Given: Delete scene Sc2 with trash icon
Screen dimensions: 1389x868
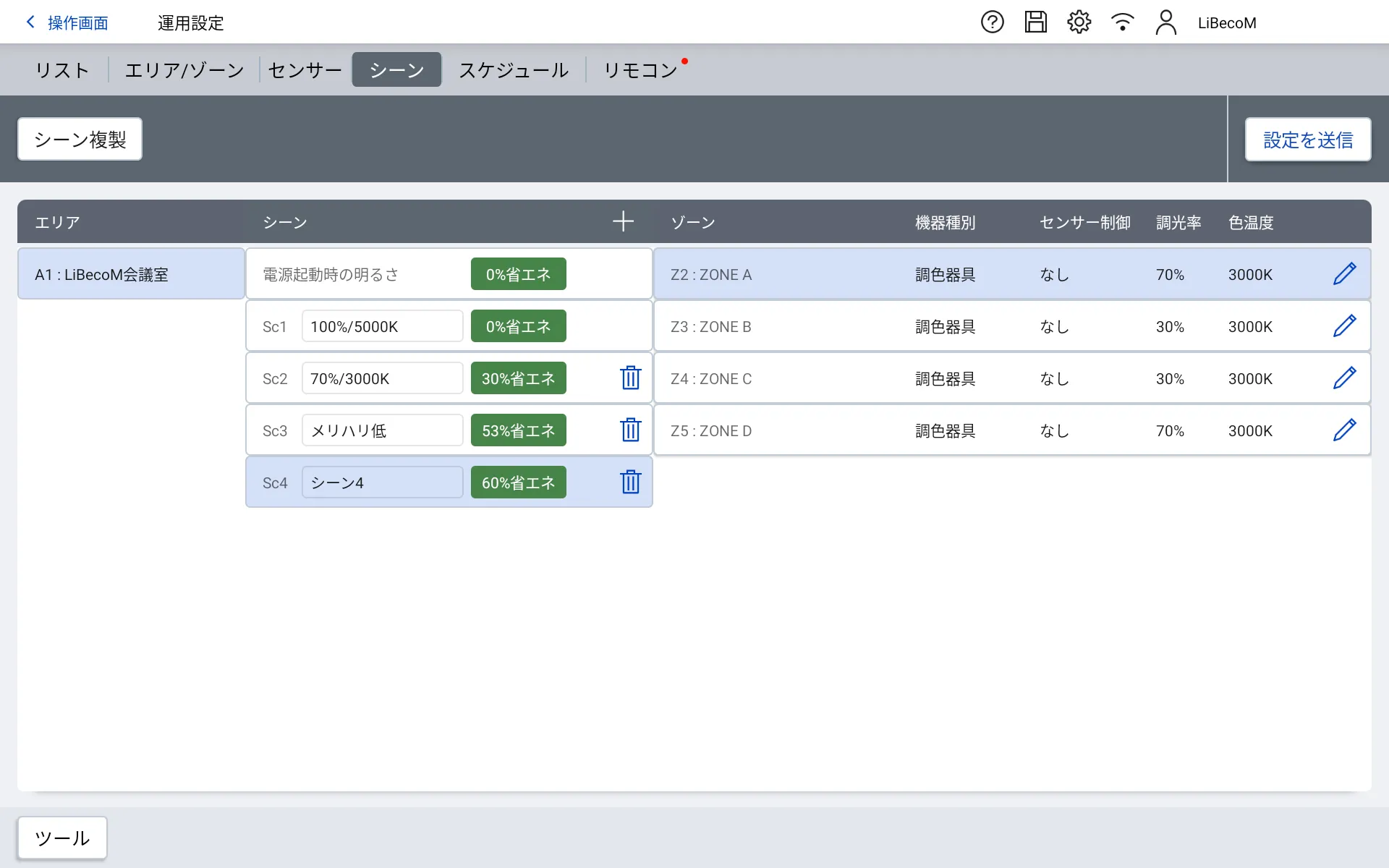Looking at the screenshot, I should point(630,378).
